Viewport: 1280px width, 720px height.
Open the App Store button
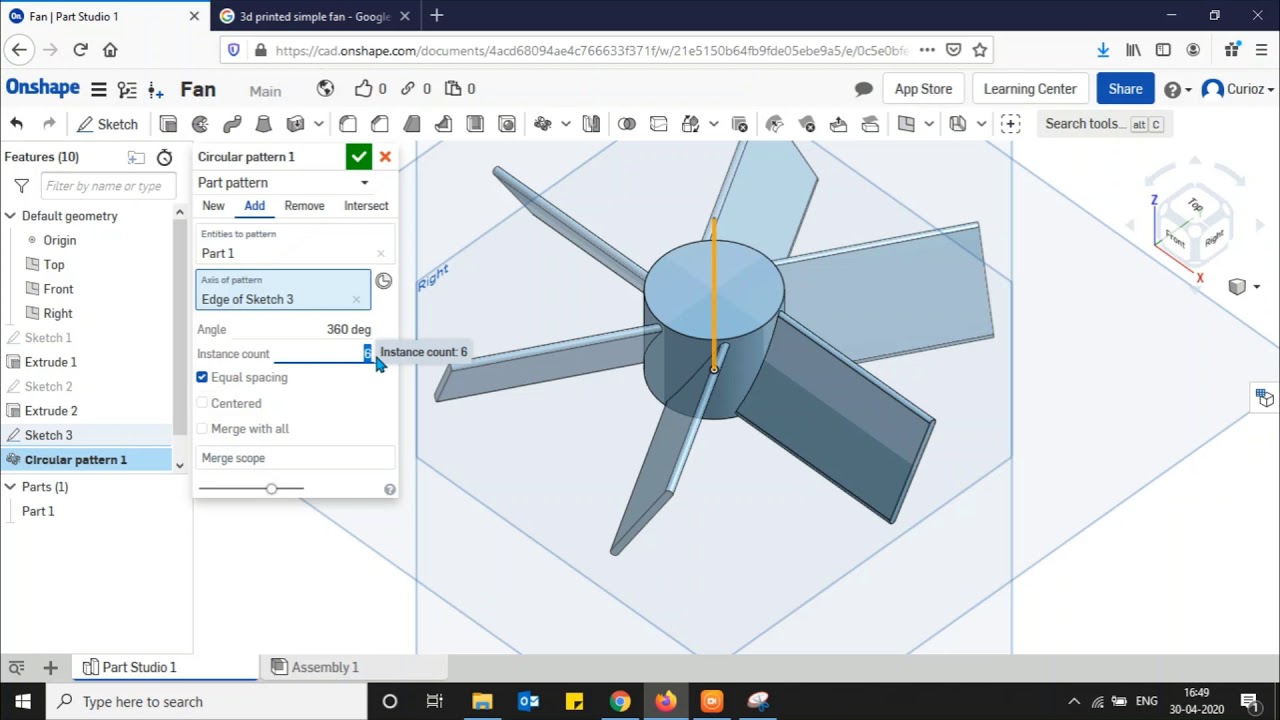(x=923, y=89)
